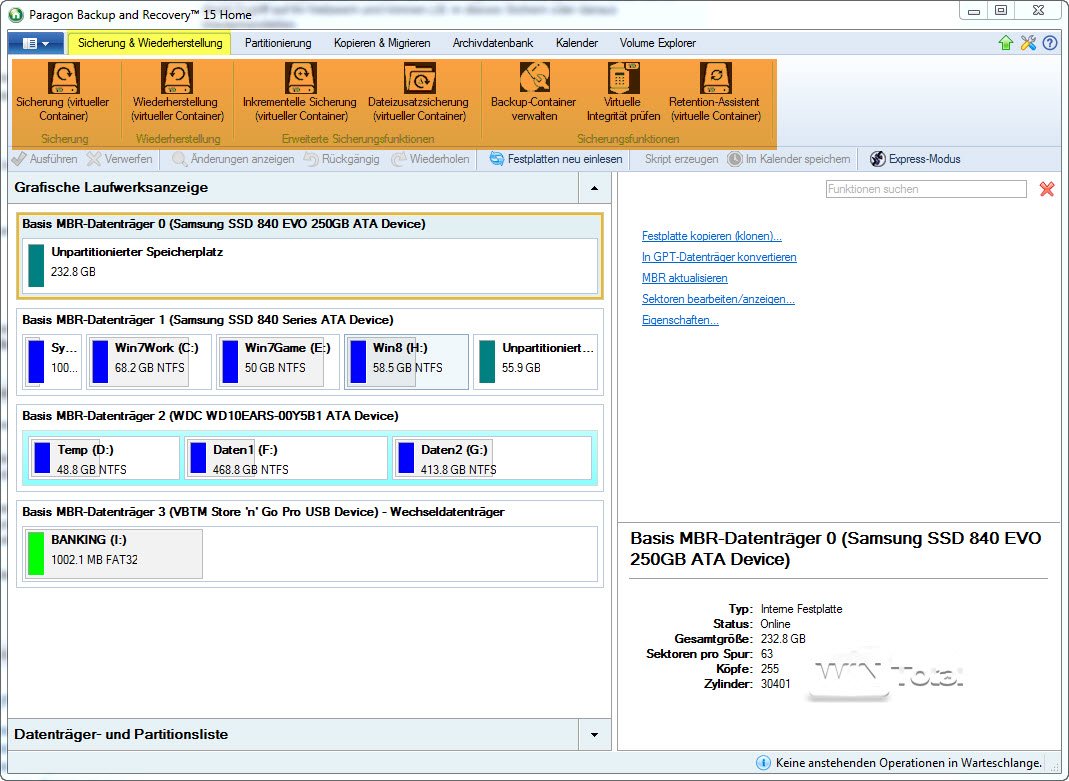Start Inkrementelle Sicherung ribbon icon
1069x781 pixels.
299,79
